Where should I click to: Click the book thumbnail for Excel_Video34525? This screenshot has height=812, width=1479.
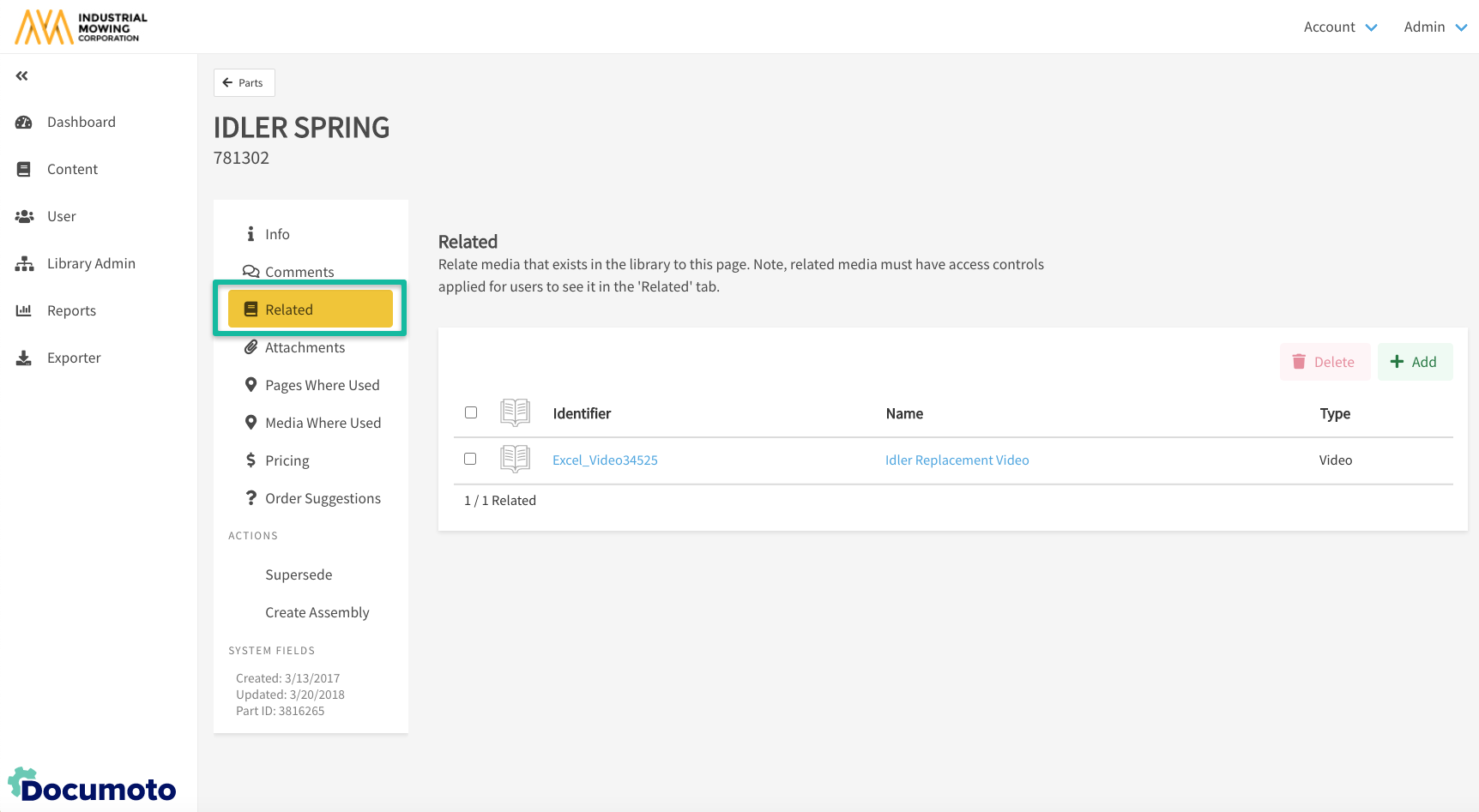click(x=515, y=460)
